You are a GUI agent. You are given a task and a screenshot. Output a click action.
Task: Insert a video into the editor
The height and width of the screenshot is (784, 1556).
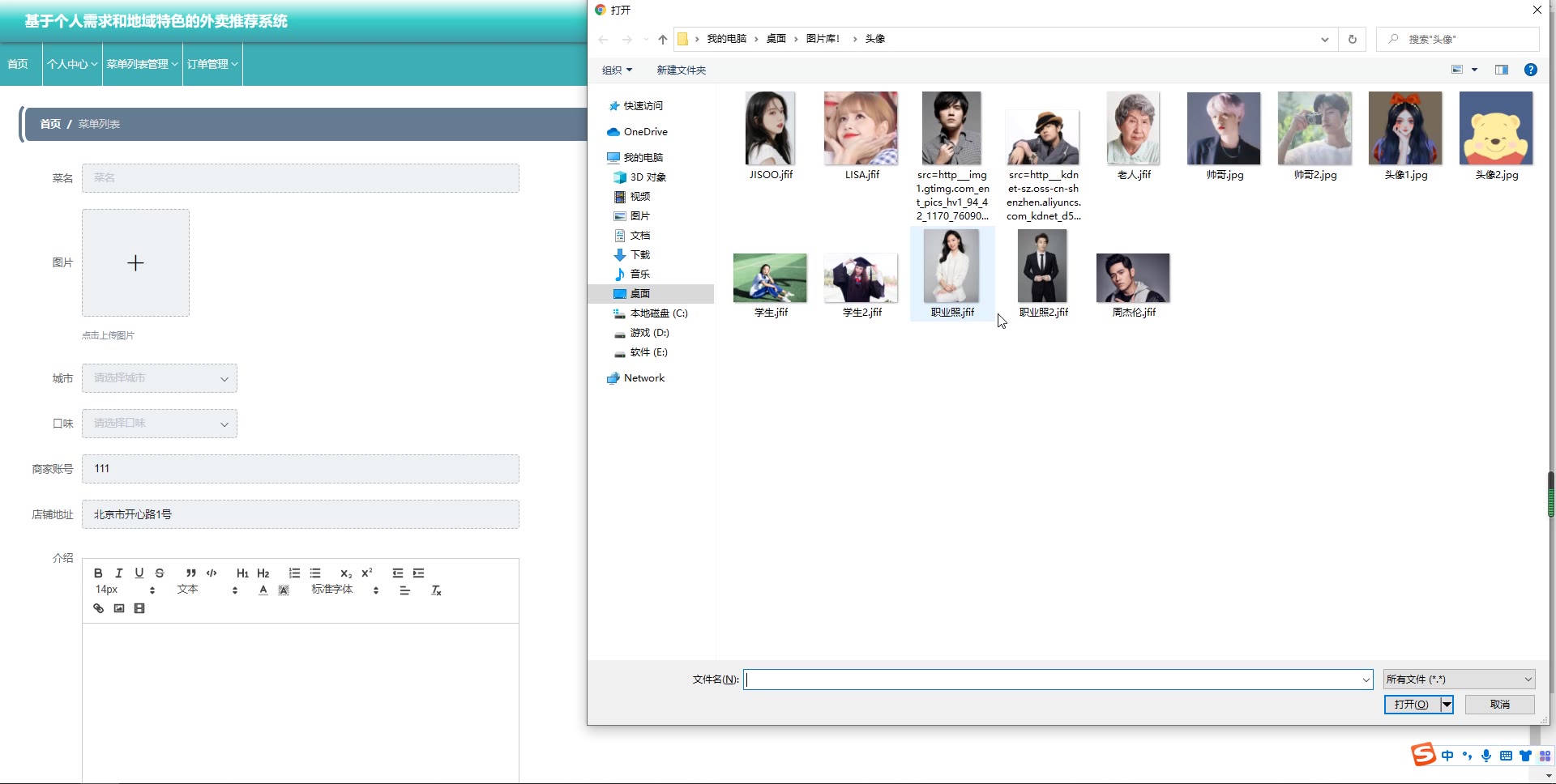point(139,608)
